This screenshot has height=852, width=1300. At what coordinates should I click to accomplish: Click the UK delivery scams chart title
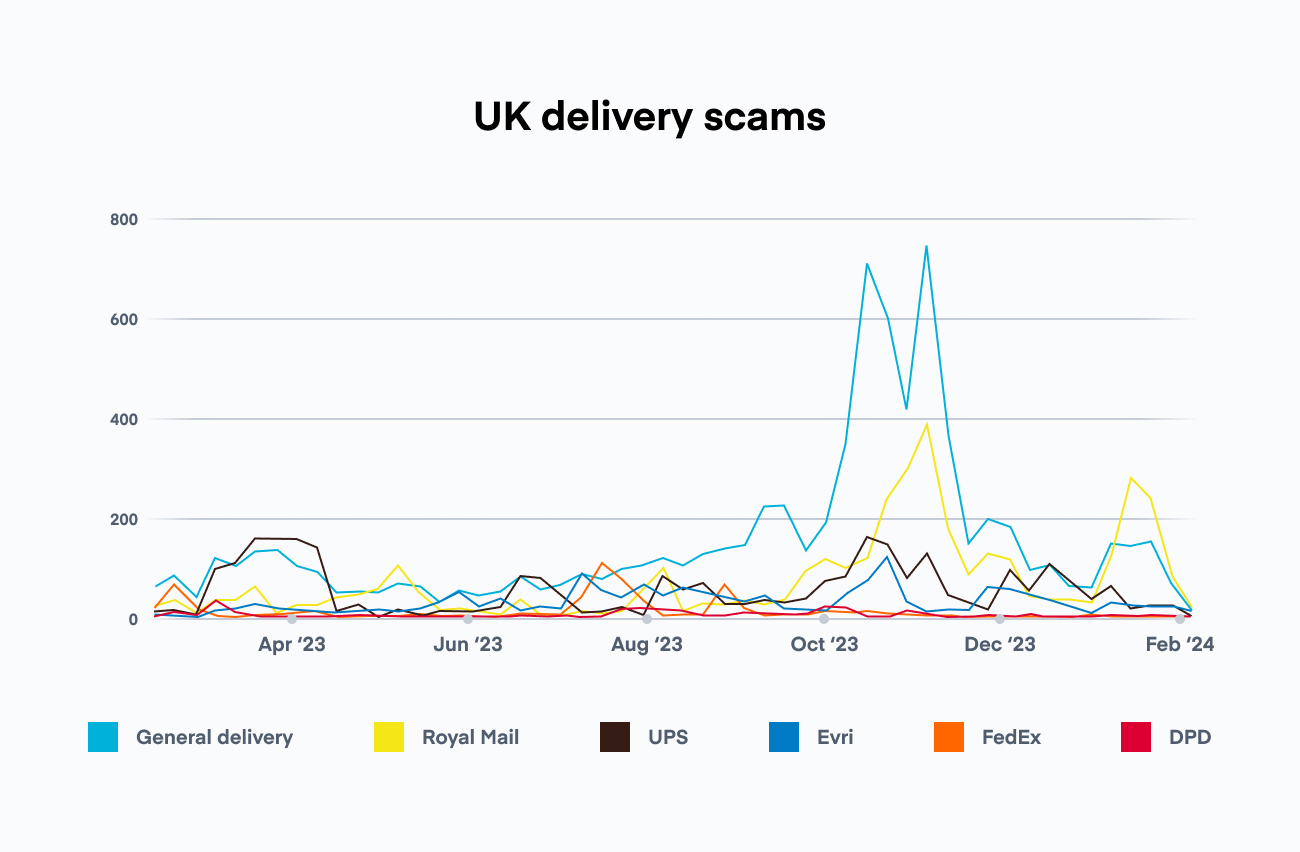point(650,118)
